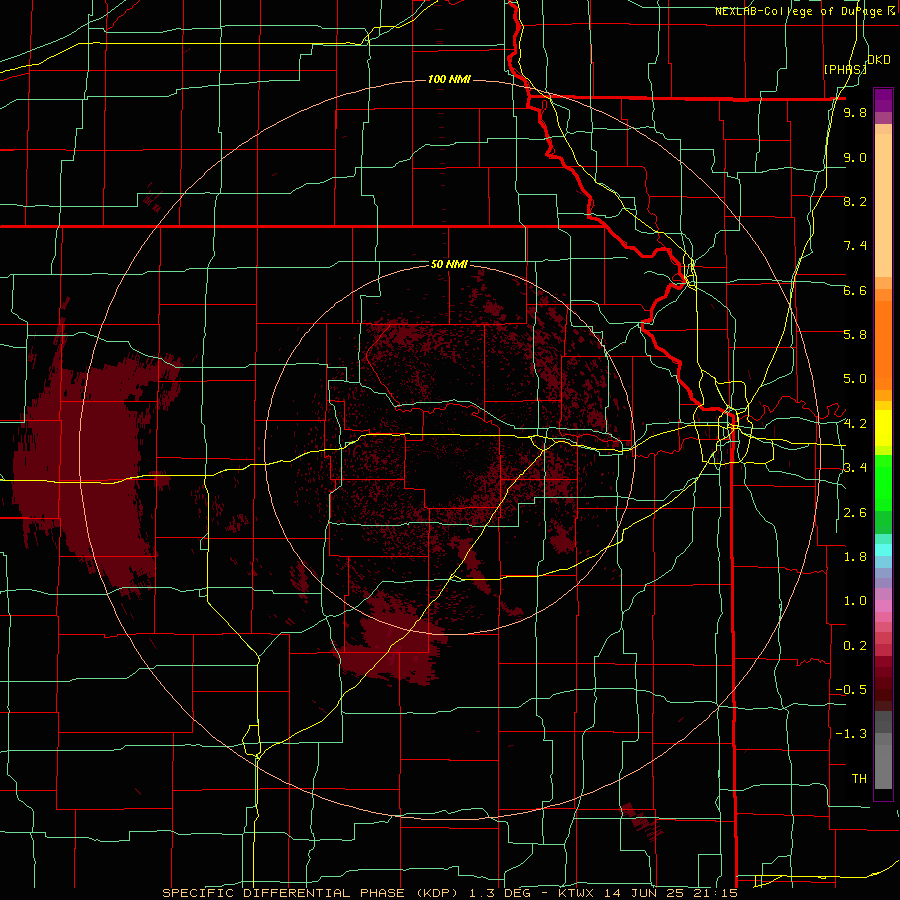The image size is (900, 900).
Task: Click the -1.3 value on the scale
Action: [851, 734]
